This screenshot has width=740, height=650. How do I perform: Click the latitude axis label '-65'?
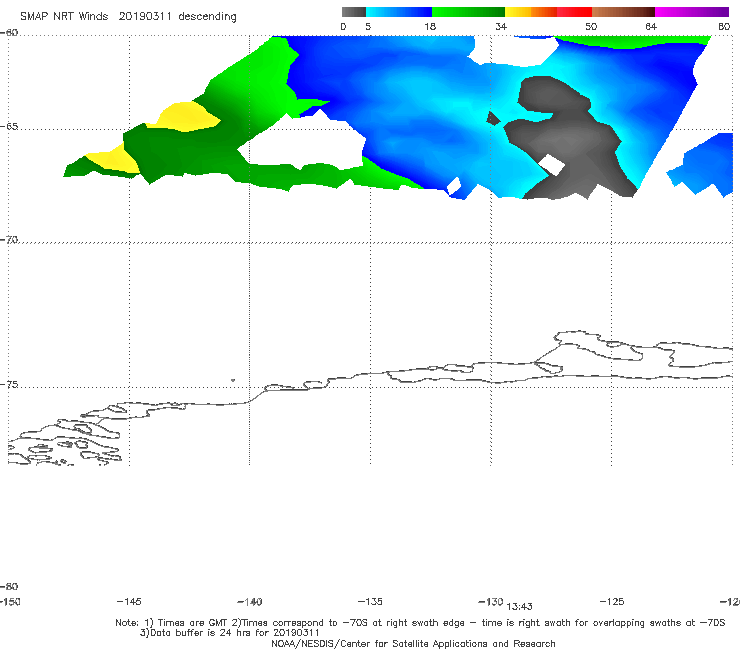click(x=9, y=127)
